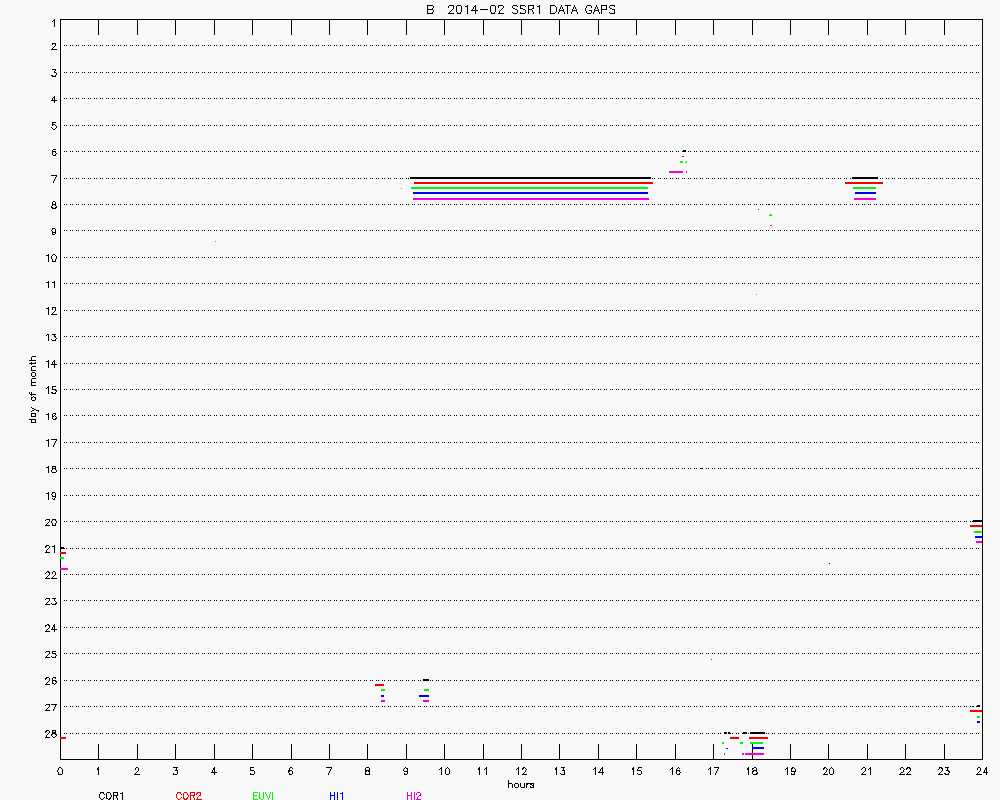Click the red COR2 bar near hour 8, day 26

click(x=380, y=685)
